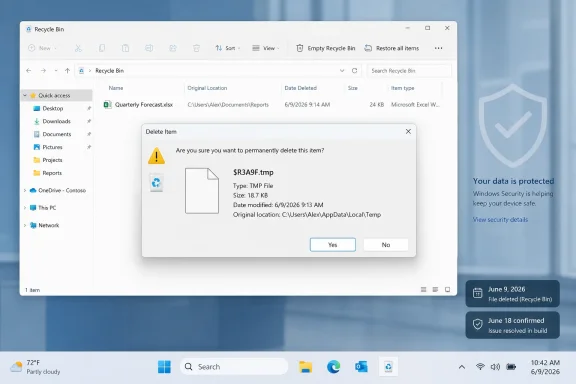This screenshot has width=576, height=384.
Task: Open Pictures in the navigation pane
Action: (52, 147)
